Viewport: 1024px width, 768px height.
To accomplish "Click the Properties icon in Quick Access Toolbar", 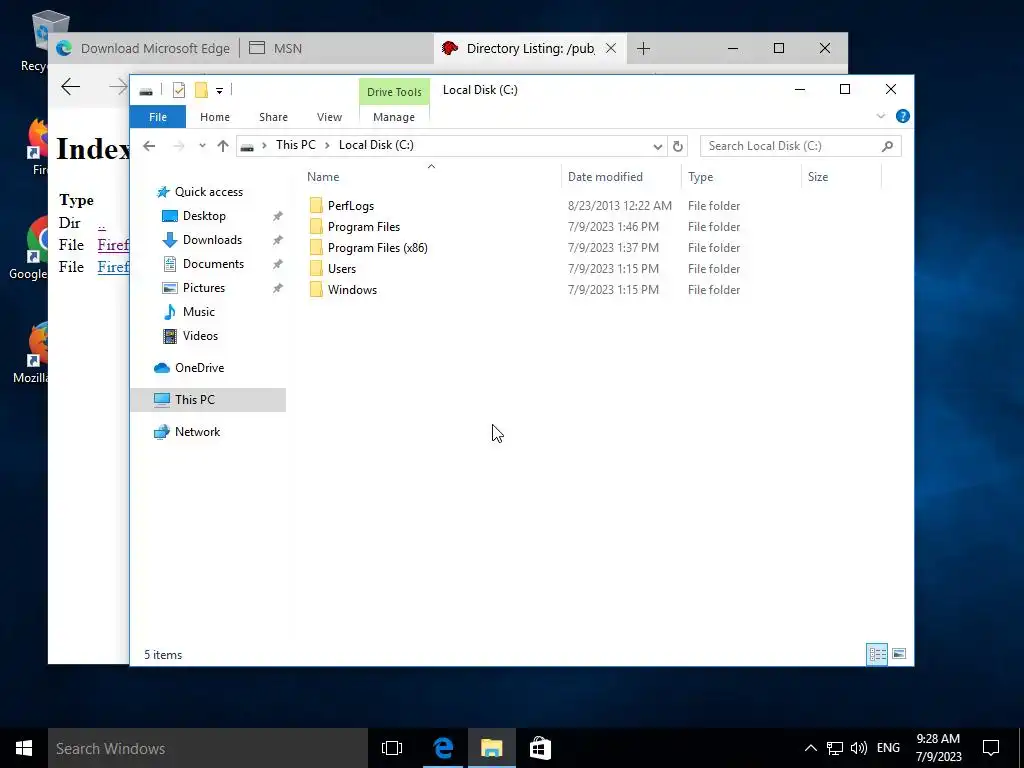I will coord(178,90).
